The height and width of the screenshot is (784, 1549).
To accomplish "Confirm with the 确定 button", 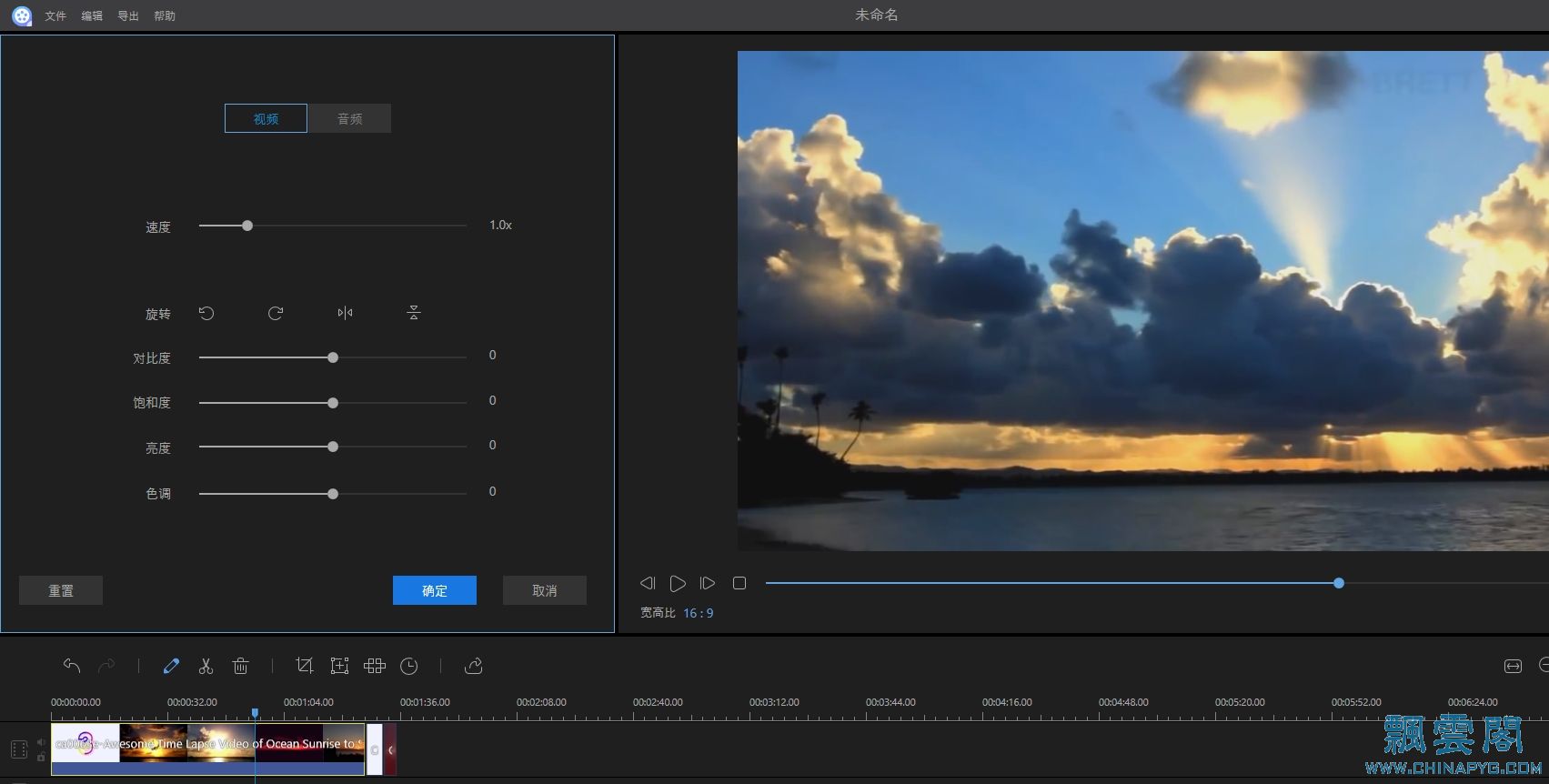I will tap(435, 590).
